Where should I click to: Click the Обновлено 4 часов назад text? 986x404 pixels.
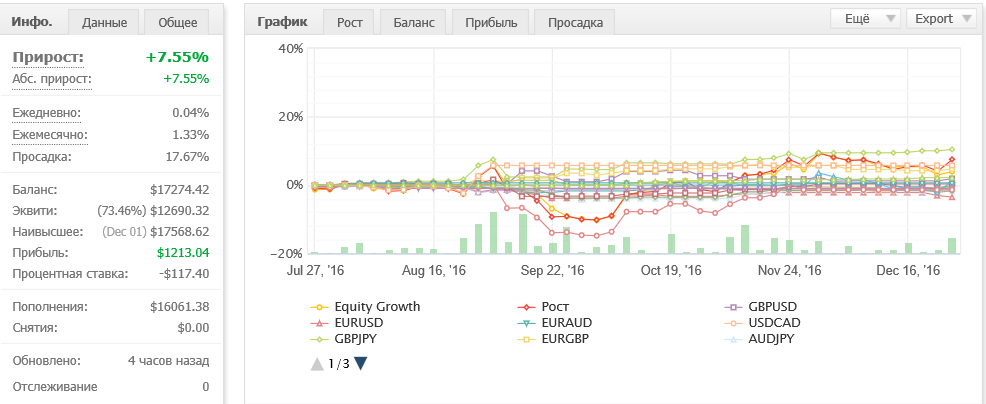169,362
